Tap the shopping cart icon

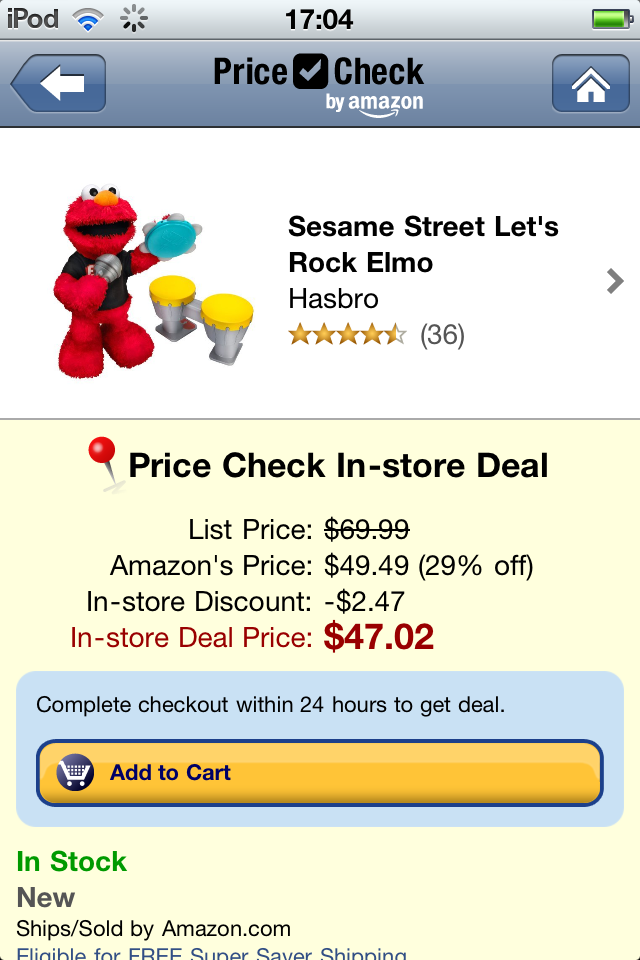[76, 773]
